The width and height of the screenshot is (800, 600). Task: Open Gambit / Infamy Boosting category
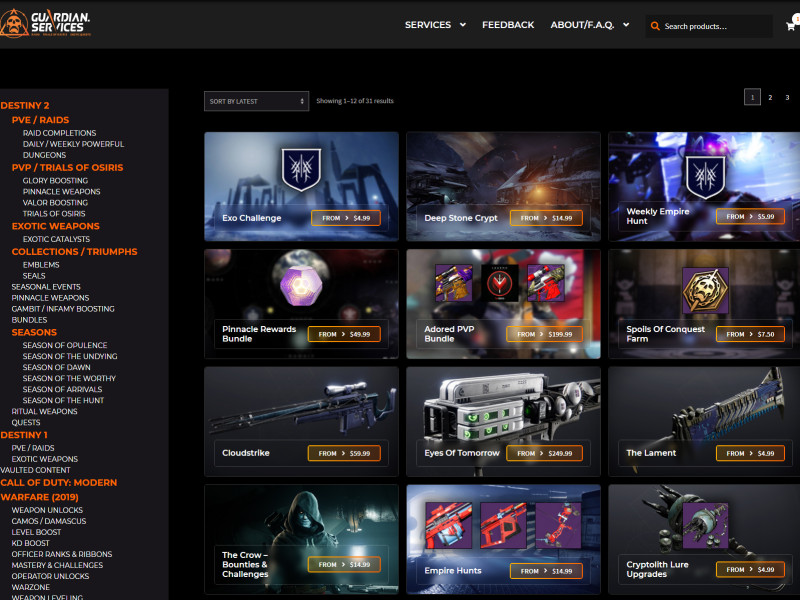pyautogui.click(x=63, y=309)
